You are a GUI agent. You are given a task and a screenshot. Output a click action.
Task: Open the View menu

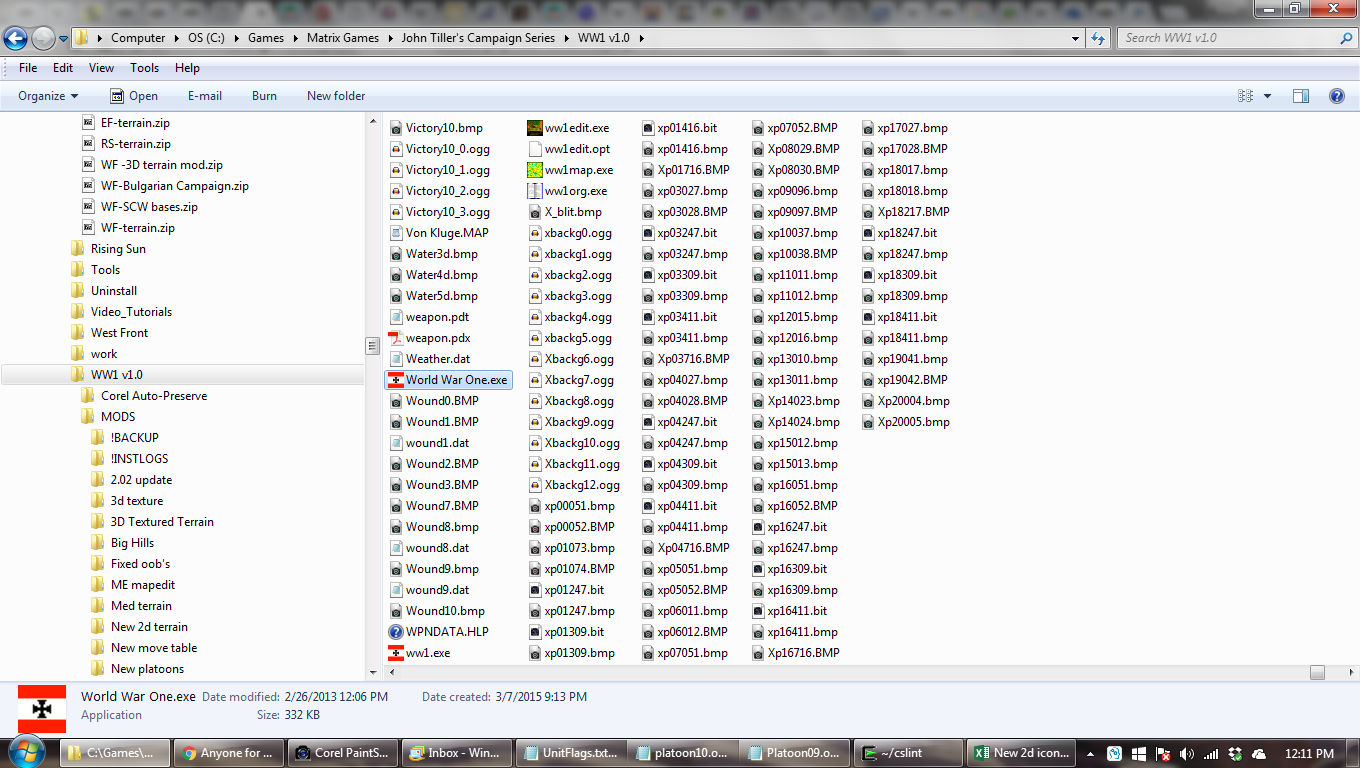pyautogui.click(x=101, y=68)
